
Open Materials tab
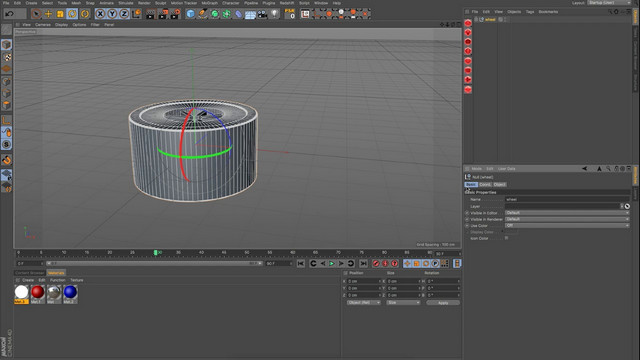(x=56, y=273)
